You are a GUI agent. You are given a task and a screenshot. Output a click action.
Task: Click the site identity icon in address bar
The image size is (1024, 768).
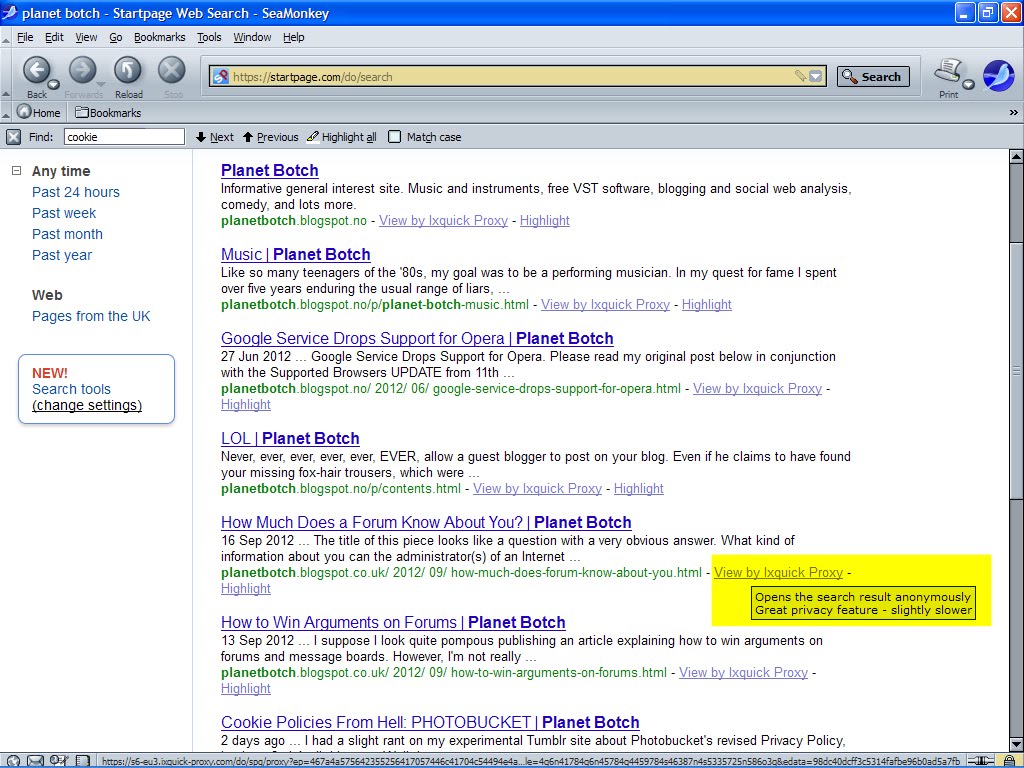tap(221, 76)
